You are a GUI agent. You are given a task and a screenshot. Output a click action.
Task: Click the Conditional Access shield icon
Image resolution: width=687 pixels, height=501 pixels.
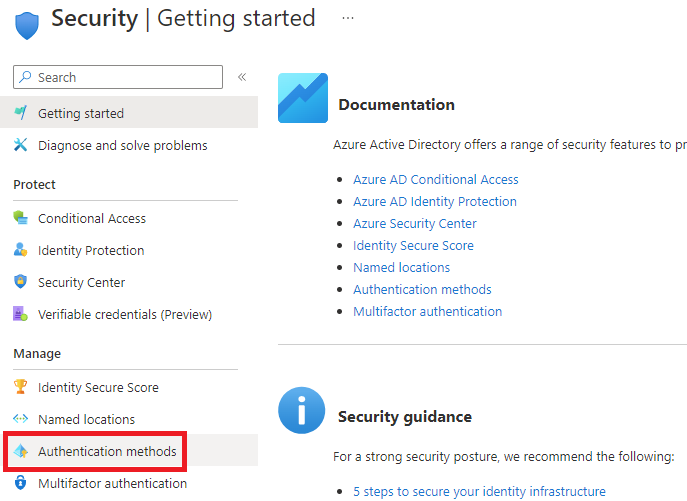point(20,218)
